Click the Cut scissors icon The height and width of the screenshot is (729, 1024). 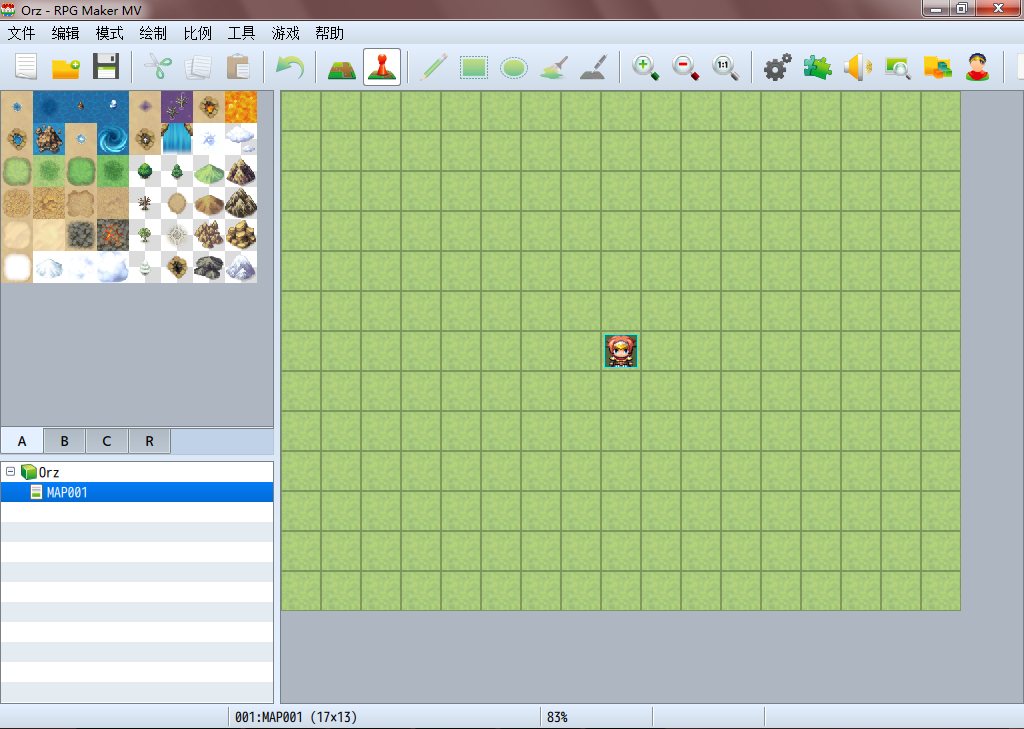(x=158, y=67)
